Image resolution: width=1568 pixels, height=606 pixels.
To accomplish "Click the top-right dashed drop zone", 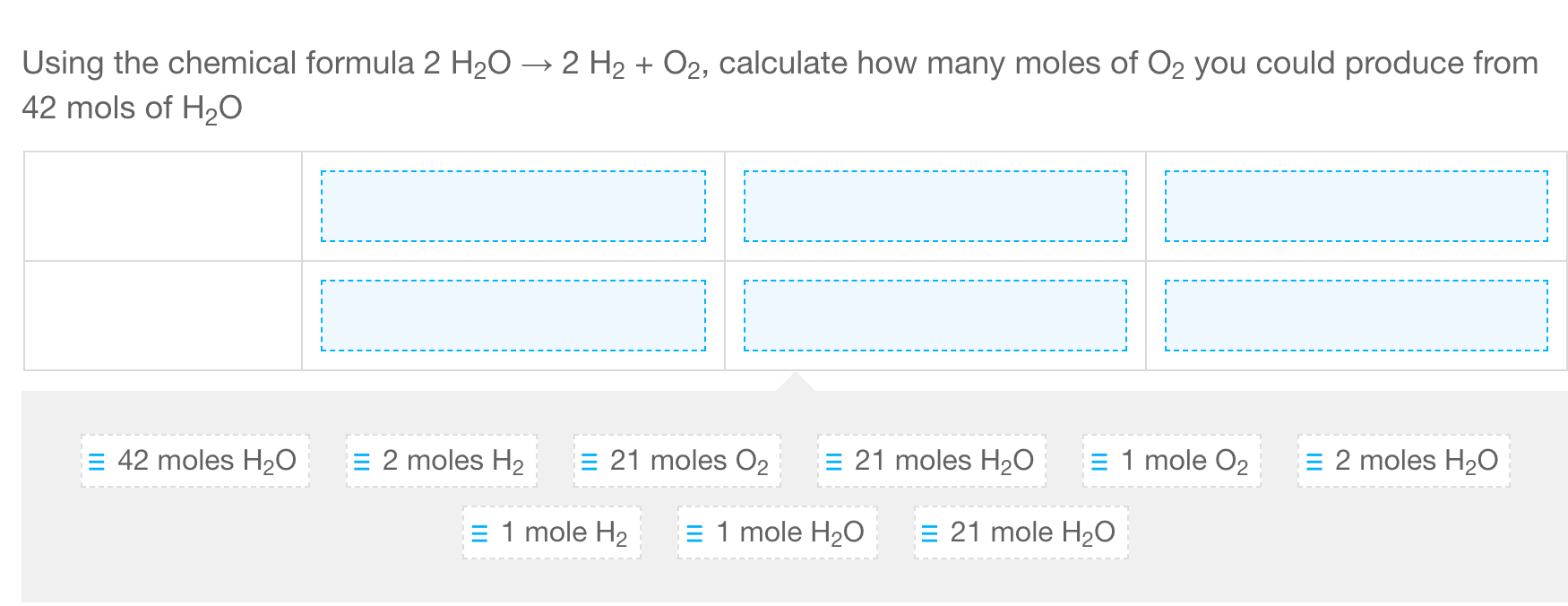I will pos(1356,207).
